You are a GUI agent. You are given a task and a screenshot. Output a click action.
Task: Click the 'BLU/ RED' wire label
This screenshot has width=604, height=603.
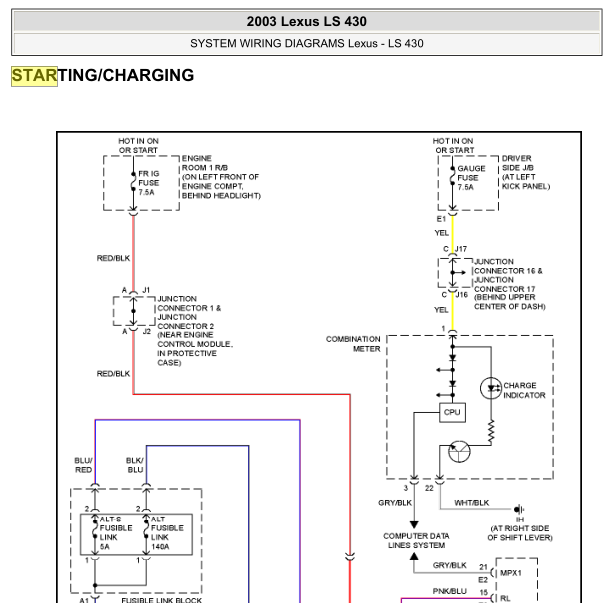[84, 465]
